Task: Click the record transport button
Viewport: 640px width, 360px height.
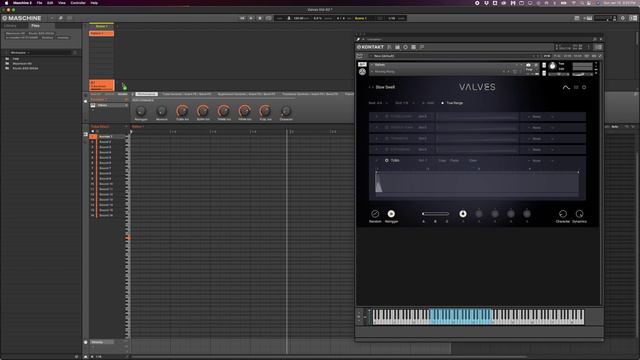Action: [x=260, y=18]
